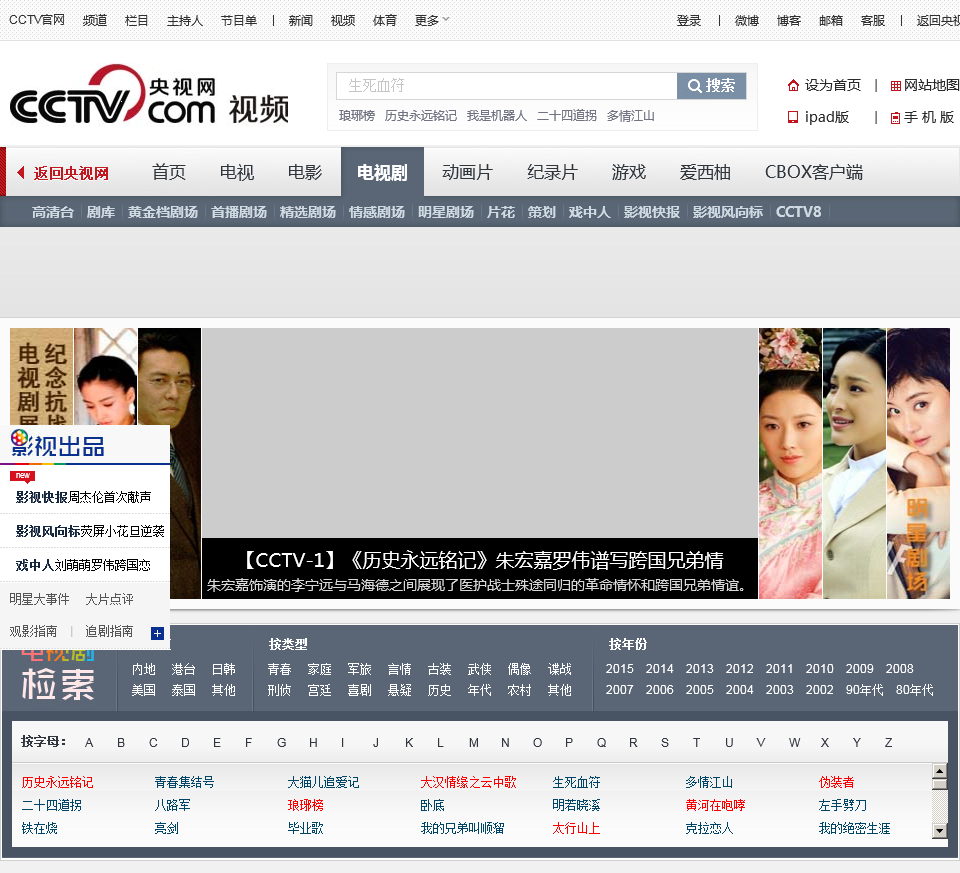Click the drama list scrollbar down arrow
The height and width of the screenshot is (873, 960).
pyautogui.click(x=939, y=831)
